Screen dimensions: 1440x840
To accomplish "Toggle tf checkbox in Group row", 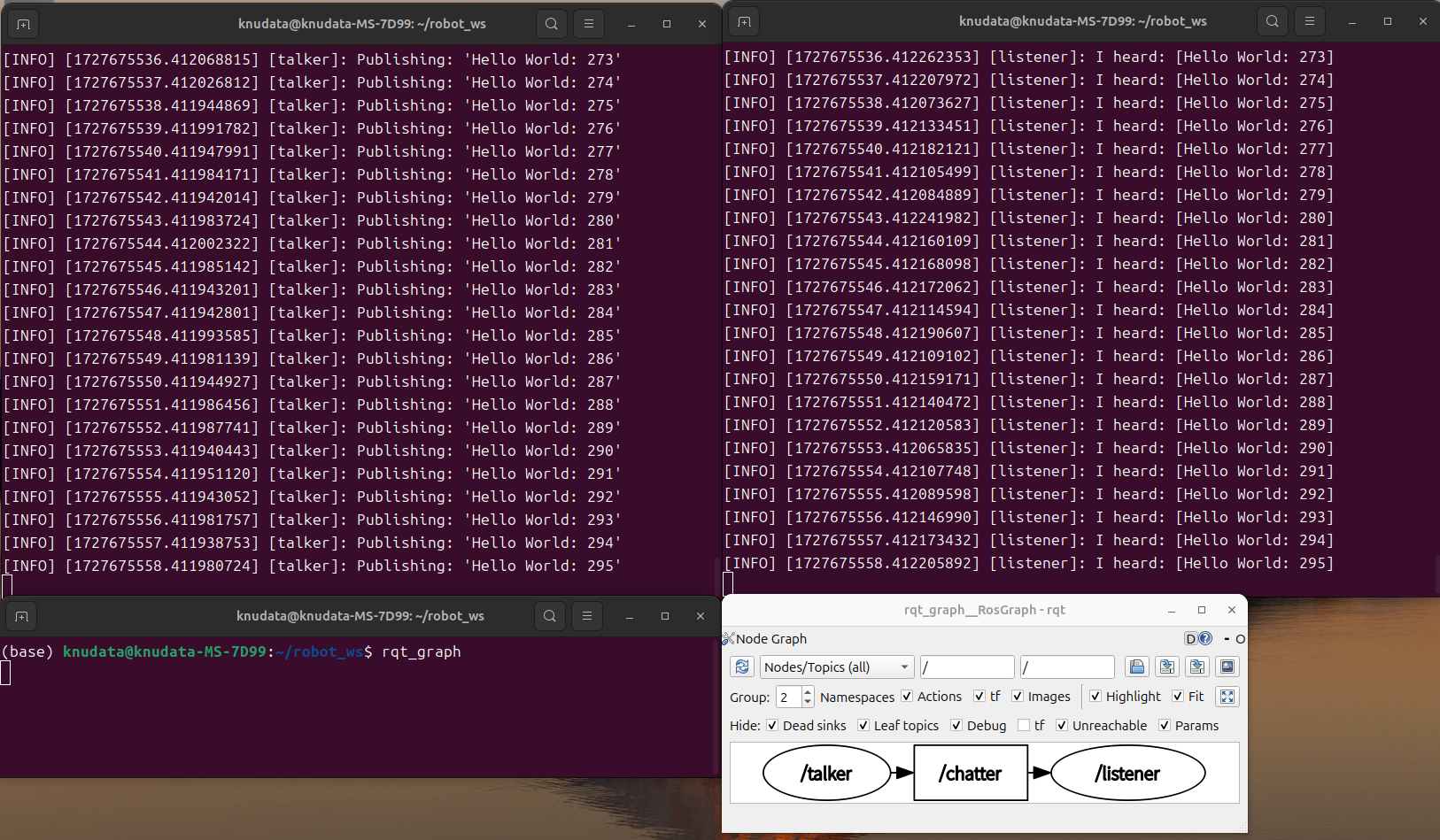I will click(979, 697).
